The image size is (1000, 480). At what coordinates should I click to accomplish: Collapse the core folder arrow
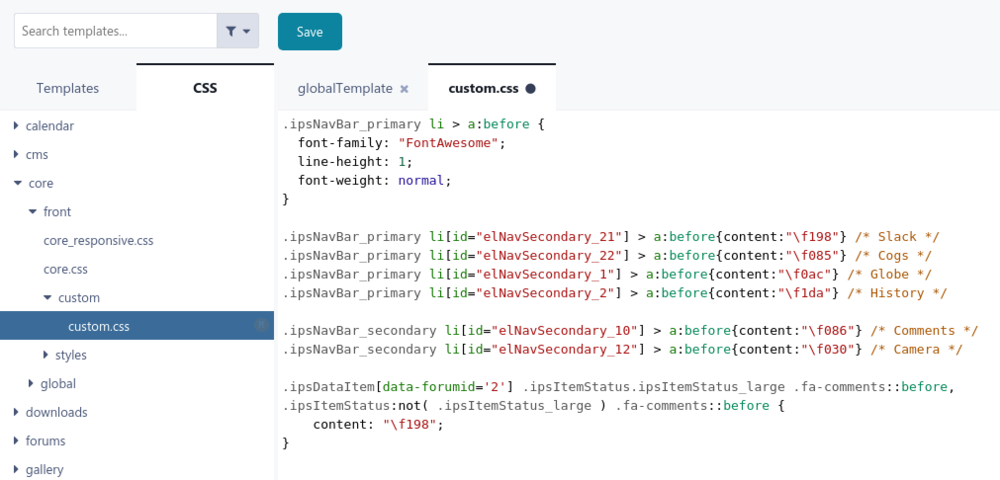point(17,184)
